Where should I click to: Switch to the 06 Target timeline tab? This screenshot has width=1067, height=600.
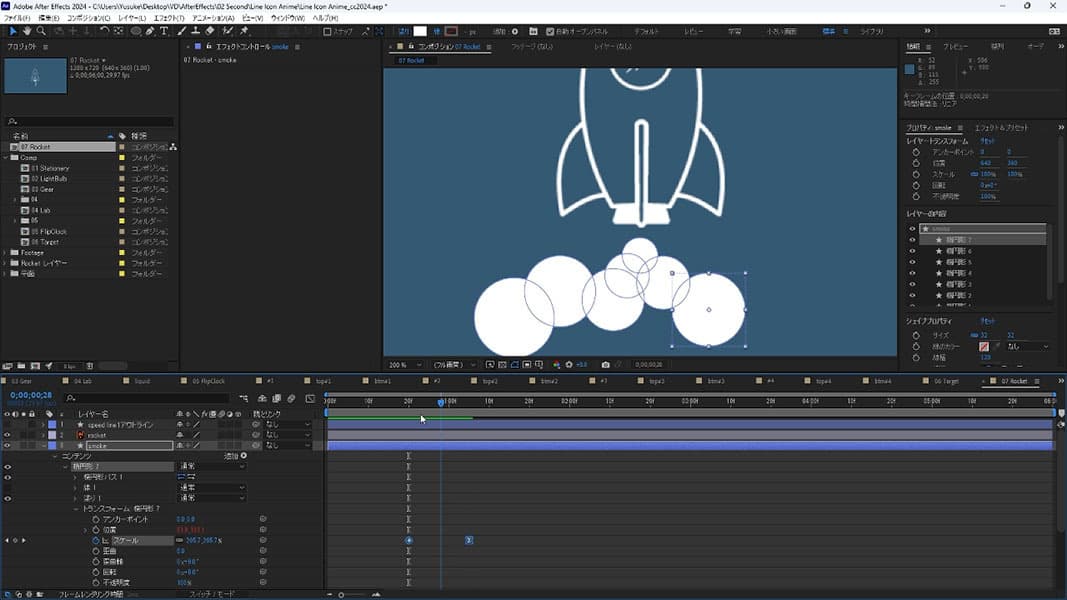click(945, 381)
